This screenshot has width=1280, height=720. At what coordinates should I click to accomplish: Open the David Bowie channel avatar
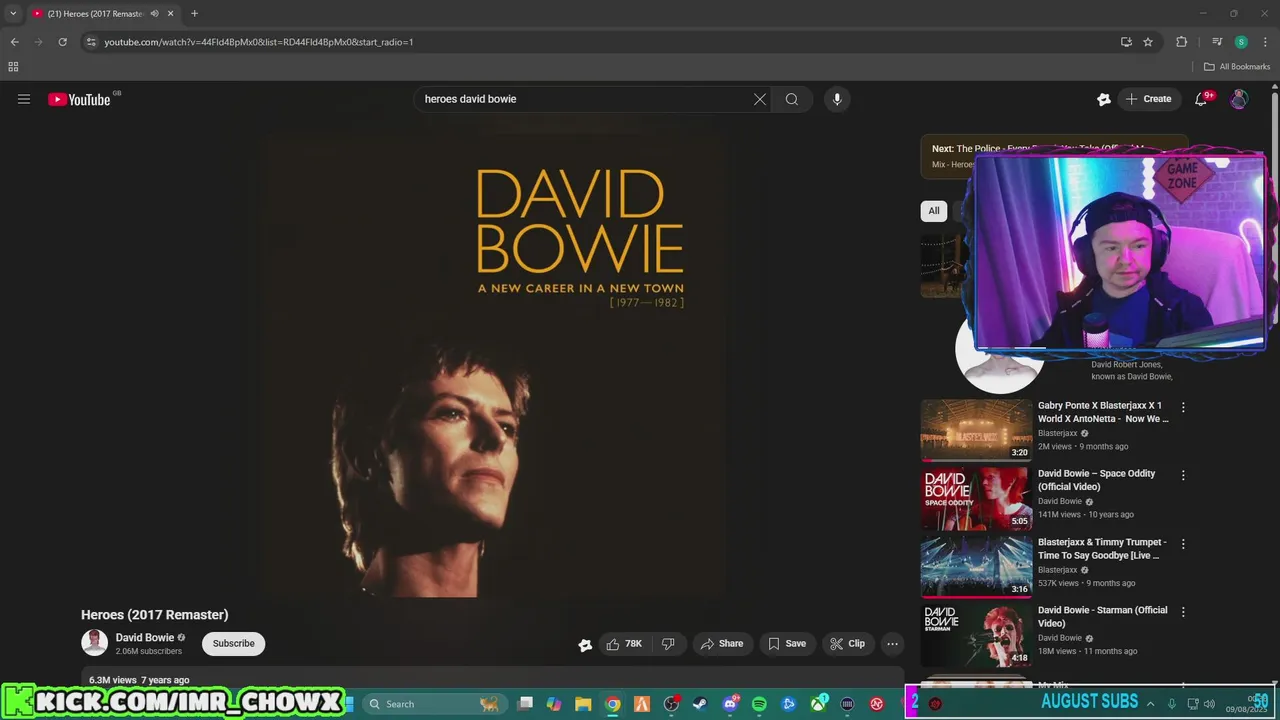click(94, 643)
